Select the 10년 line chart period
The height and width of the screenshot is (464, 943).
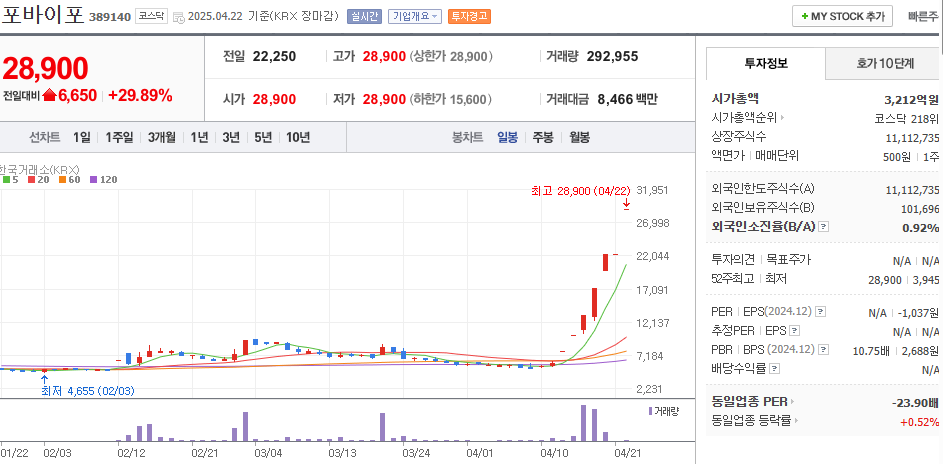(298, 137)
